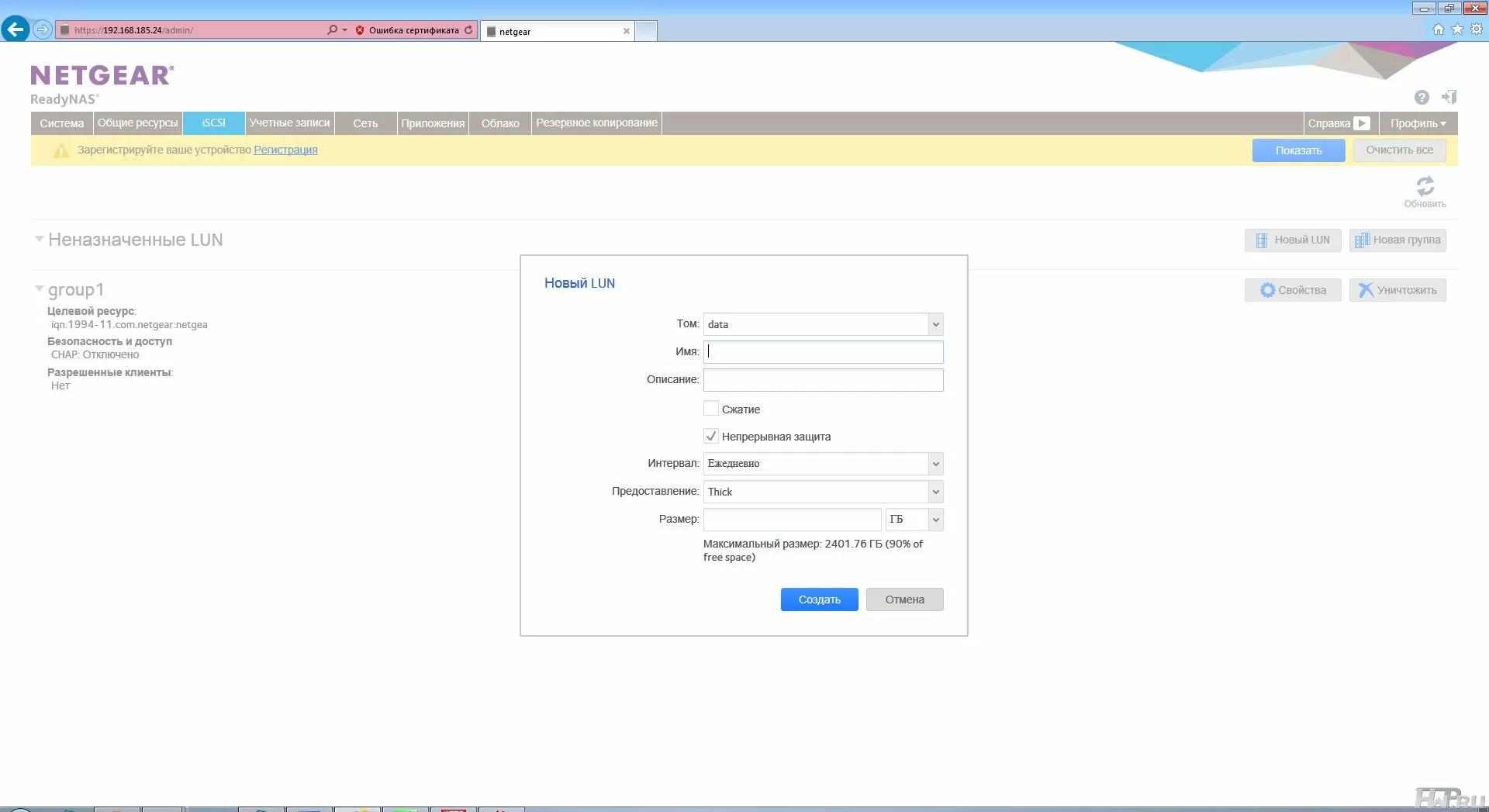Enable the Сжатие checkbox

[x=710, y=409]
